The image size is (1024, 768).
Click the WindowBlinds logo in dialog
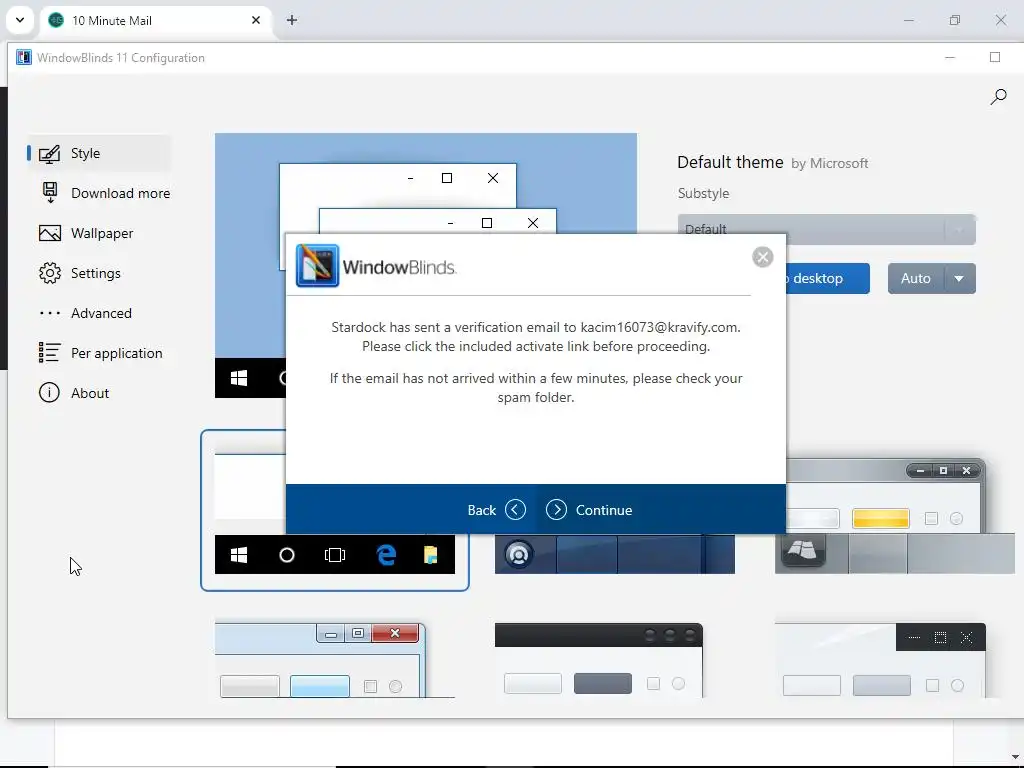[x=376, y=266]
